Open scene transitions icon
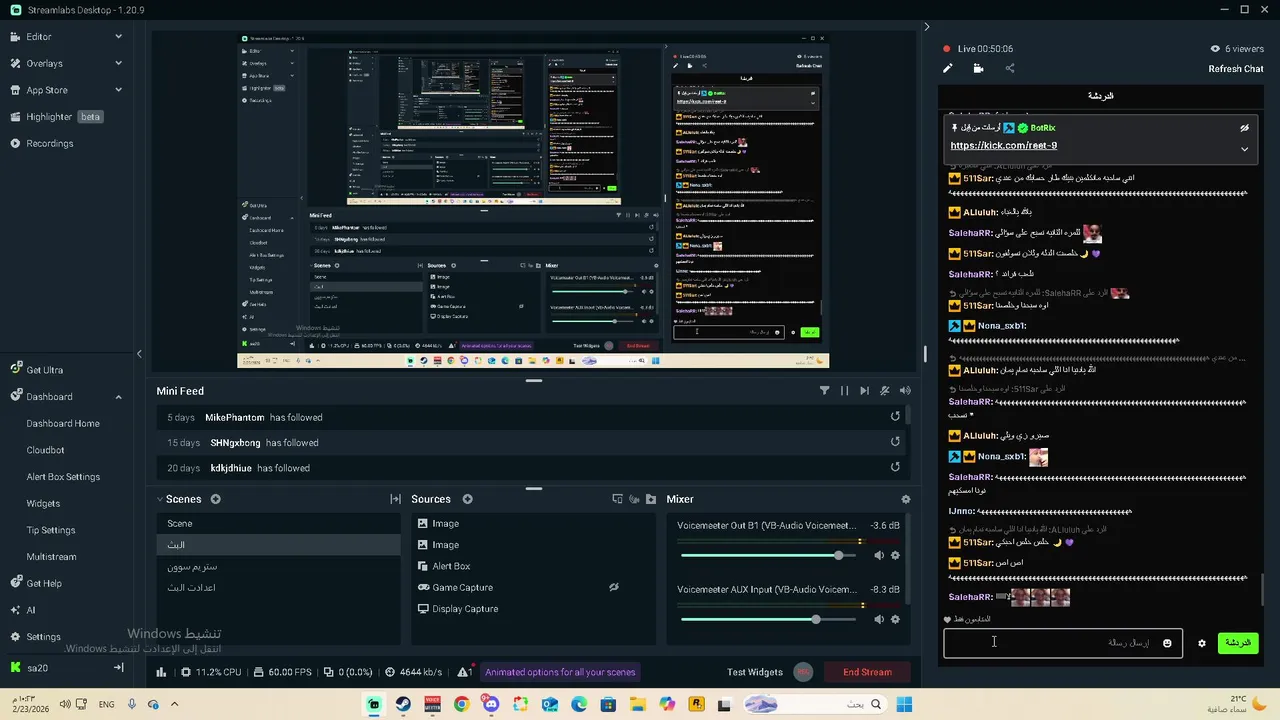 pos(395,499)
